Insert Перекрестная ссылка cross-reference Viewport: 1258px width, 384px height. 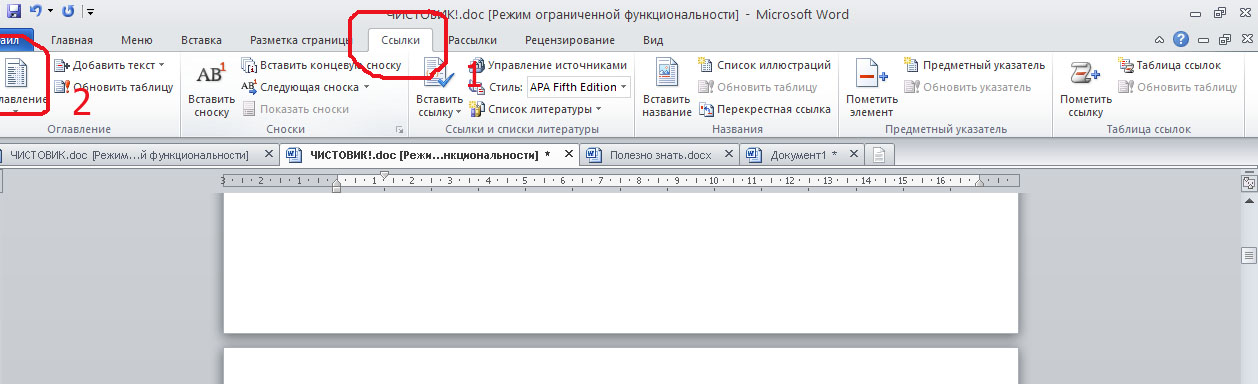(765, 109)
